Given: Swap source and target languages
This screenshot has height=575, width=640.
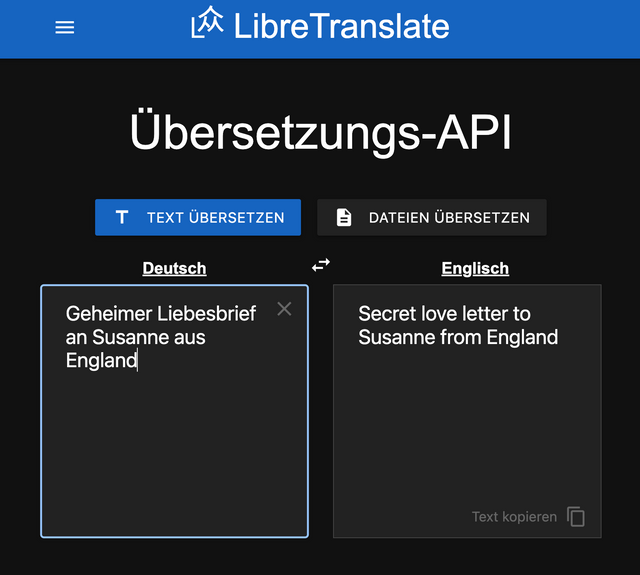Looking at the screenshot, I should pos(321,265).
